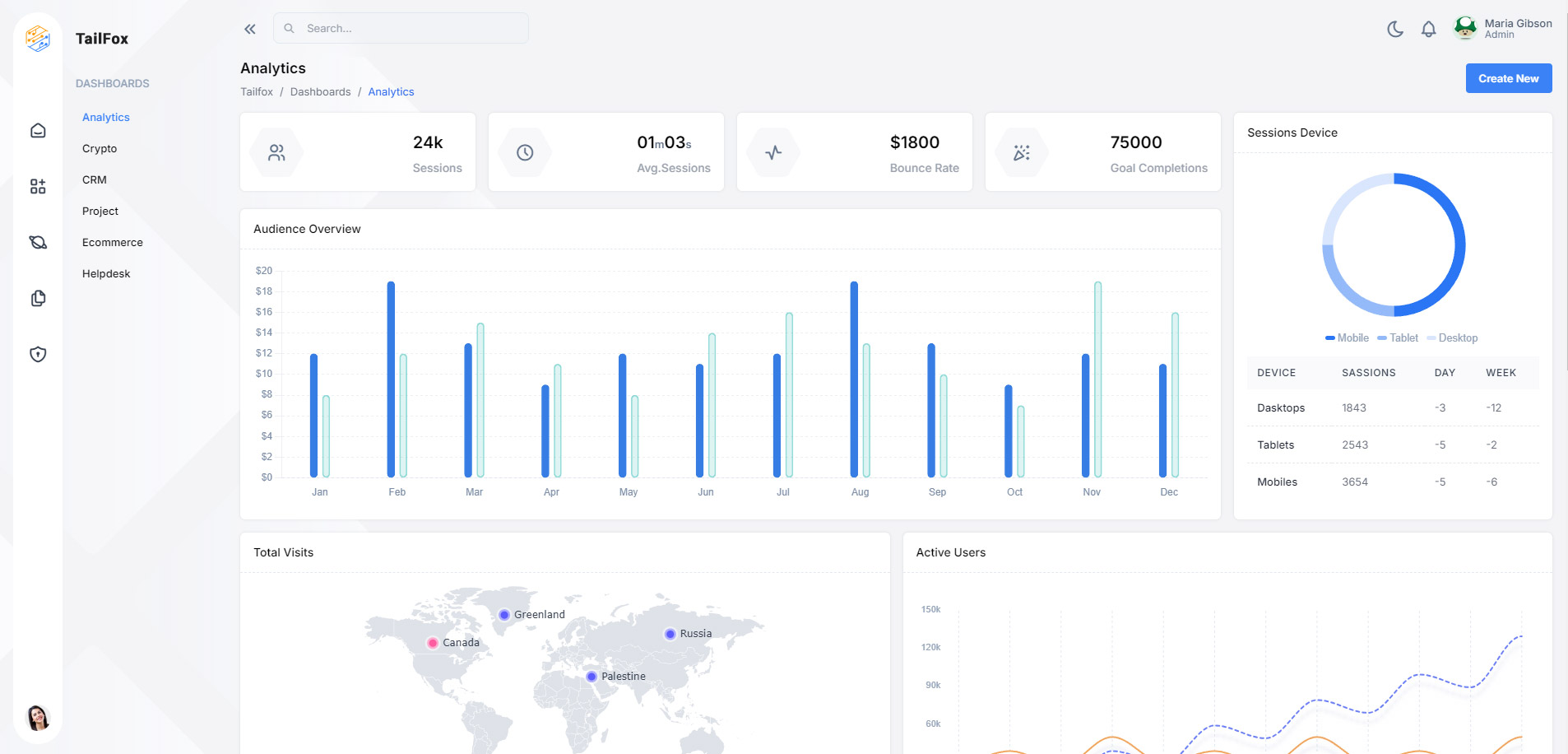Click the Aug blue bar in chart

pyautogui.click(x=854, y=379)
